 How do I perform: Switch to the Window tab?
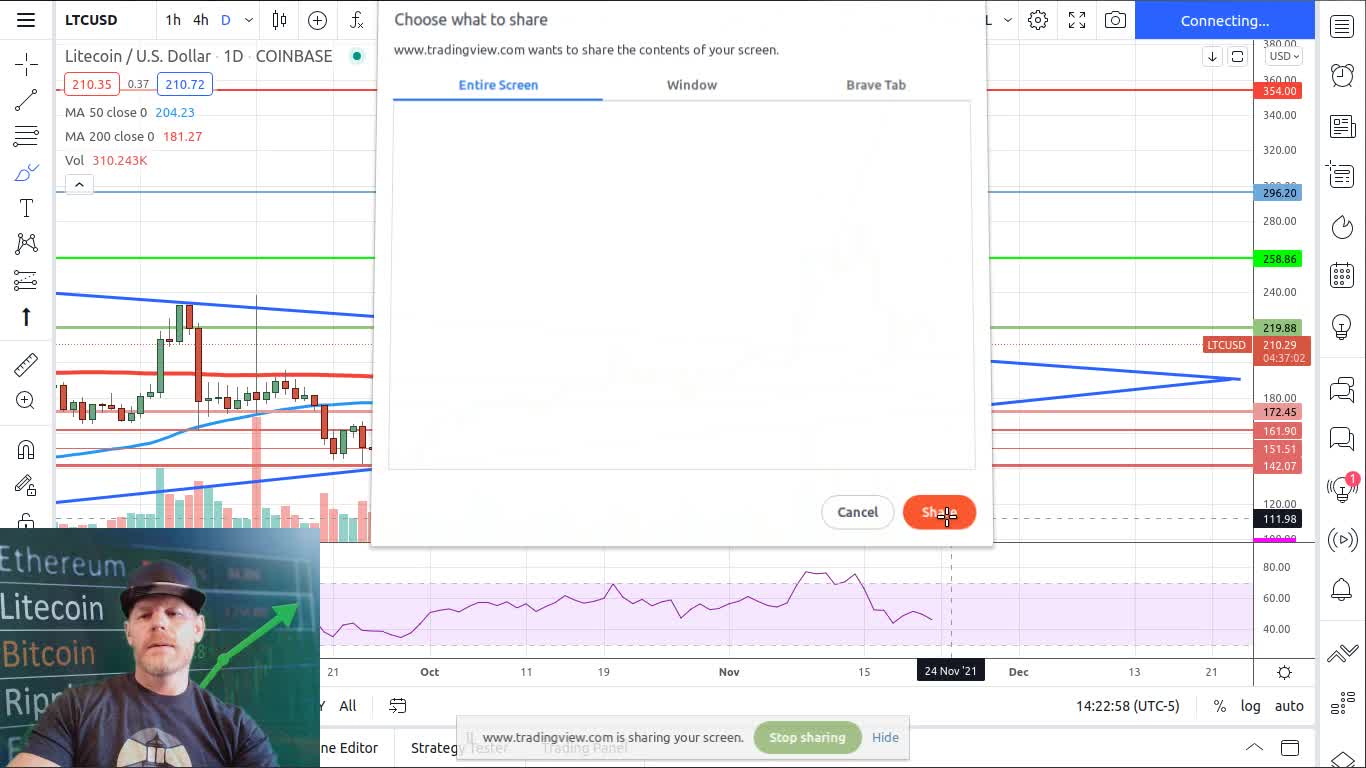[x=692, y=85]
